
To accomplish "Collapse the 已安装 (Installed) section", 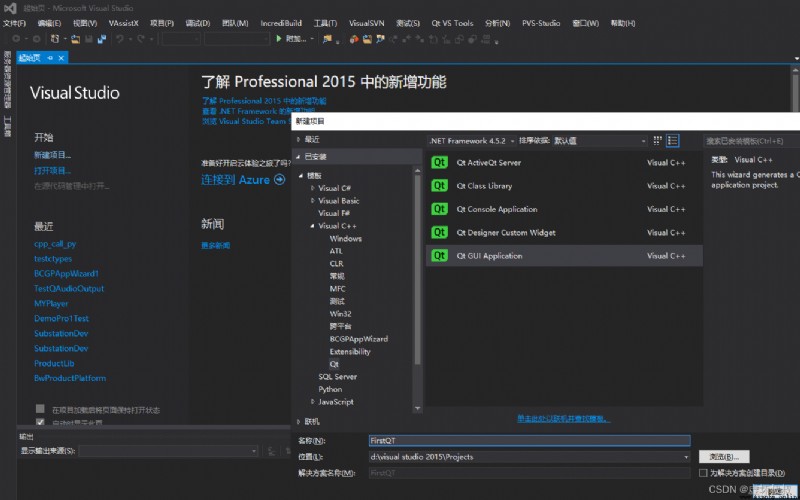I will [x=298, y=157].
